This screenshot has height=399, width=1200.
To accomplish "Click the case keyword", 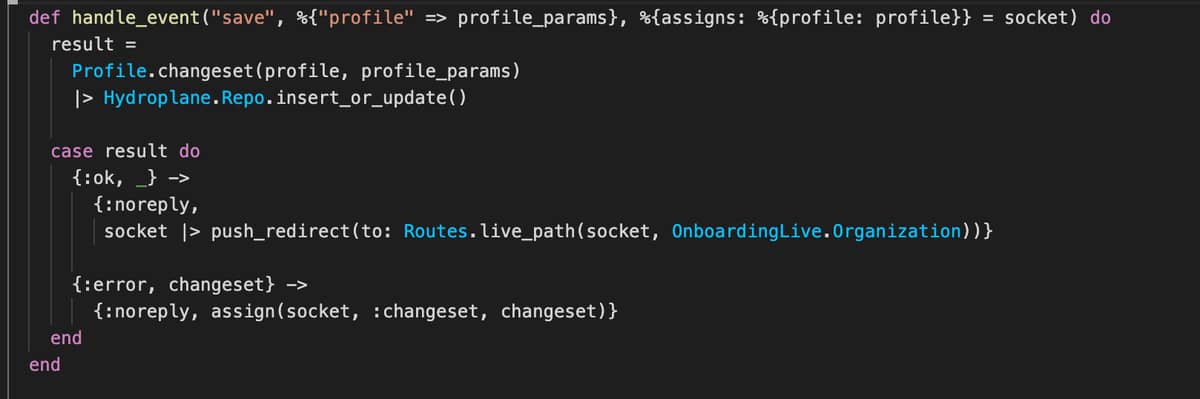I will pyautogui.click(x=72, y=151).
